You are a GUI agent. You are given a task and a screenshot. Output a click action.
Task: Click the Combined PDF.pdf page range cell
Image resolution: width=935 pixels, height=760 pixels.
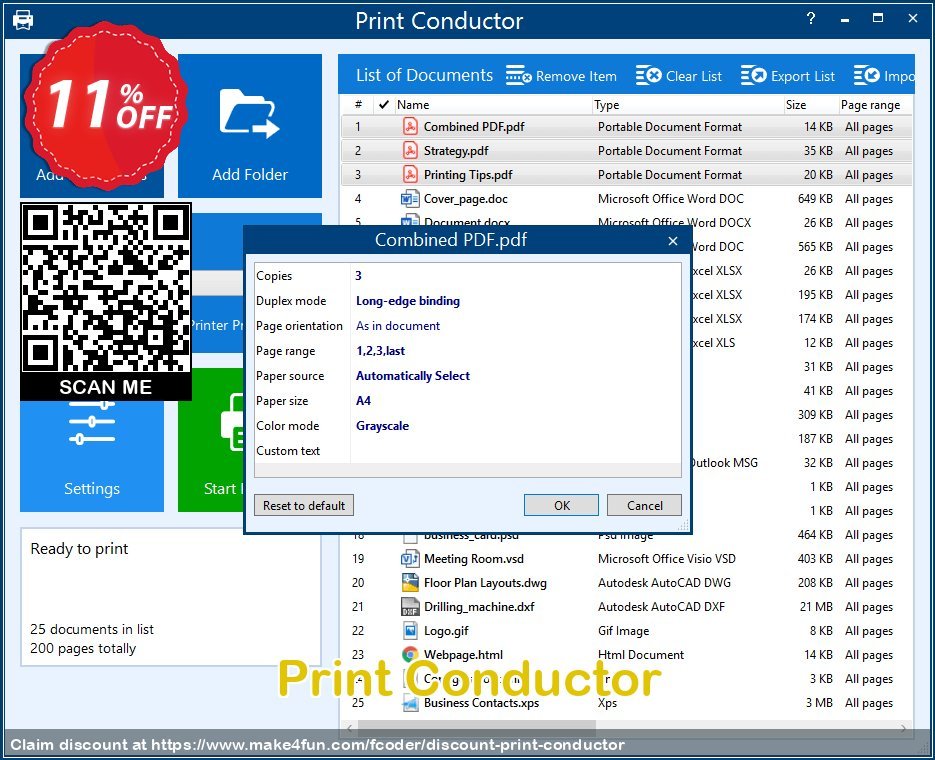(x=869, y=127)
